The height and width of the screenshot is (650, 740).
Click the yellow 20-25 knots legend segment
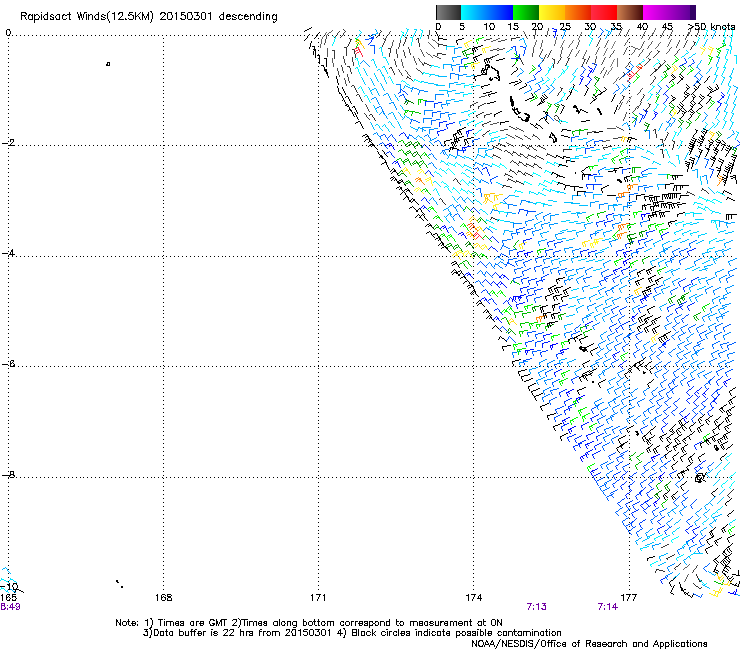click(x=552, y=12)
